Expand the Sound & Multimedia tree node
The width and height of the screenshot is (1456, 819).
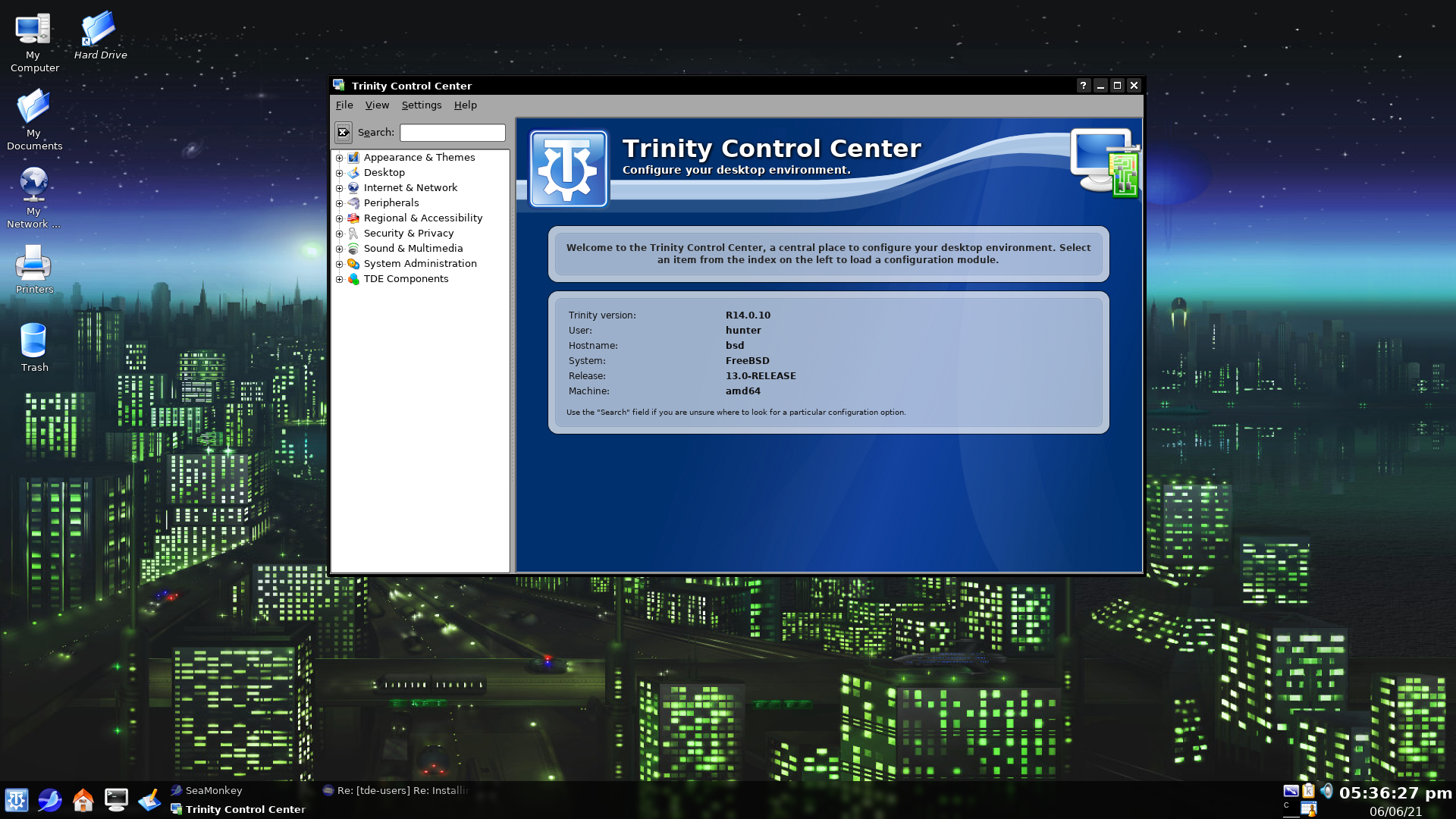[x=340, y=249]
